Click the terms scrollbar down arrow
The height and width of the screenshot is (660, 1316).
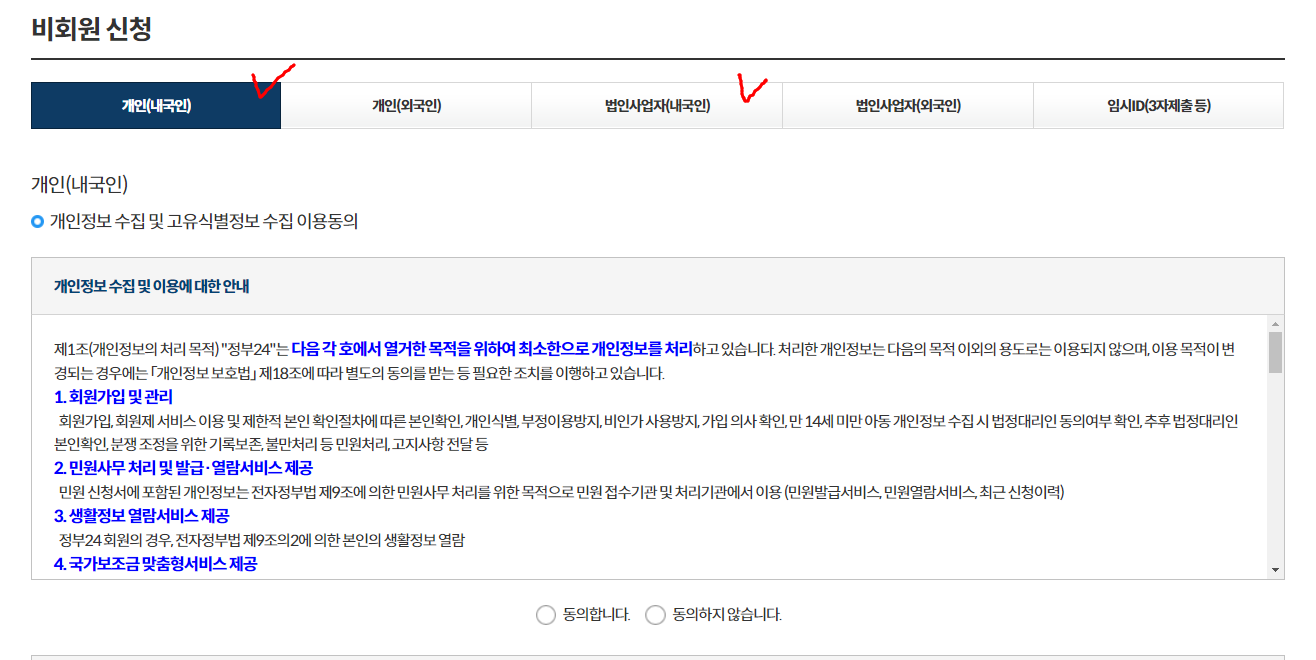pos(1275,570)
